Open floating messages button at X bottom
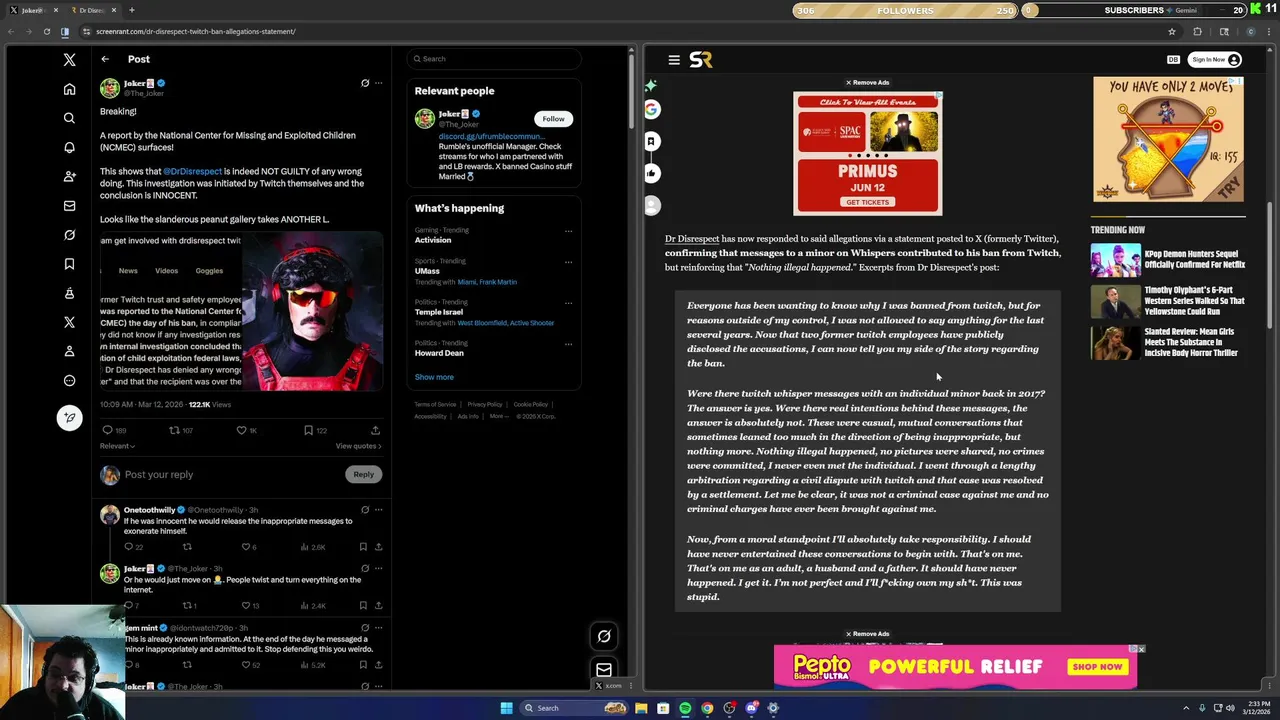 pyautogui.click(x=604, y=670)
